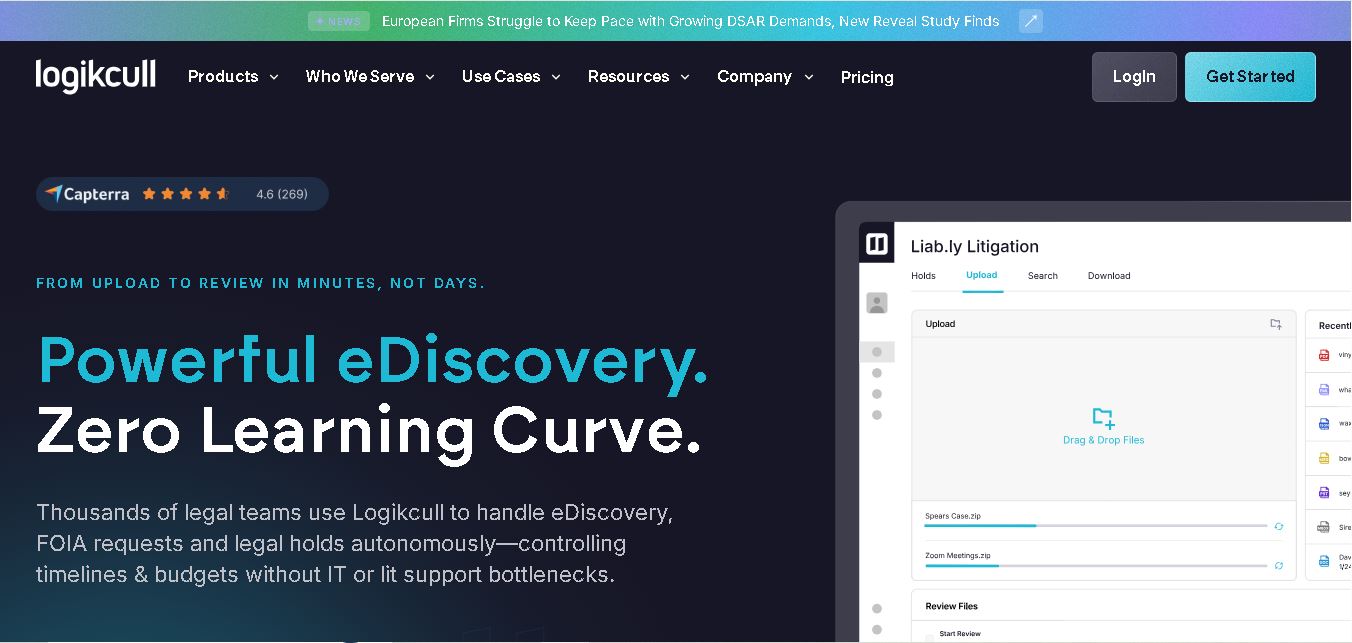Expand the Products dropdown menu
Viewport: 1352px width, 643px height.
click(x=233, y=77)
